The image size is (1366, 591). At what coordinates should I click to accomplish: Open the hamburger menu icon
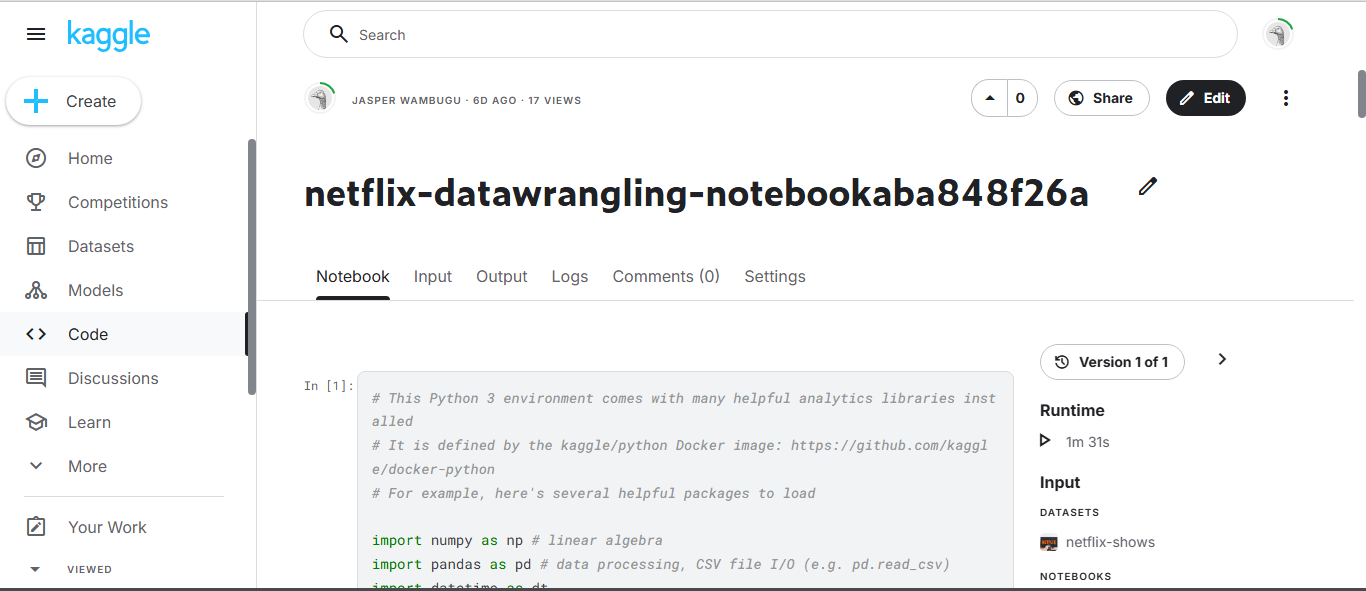(36, 35)
